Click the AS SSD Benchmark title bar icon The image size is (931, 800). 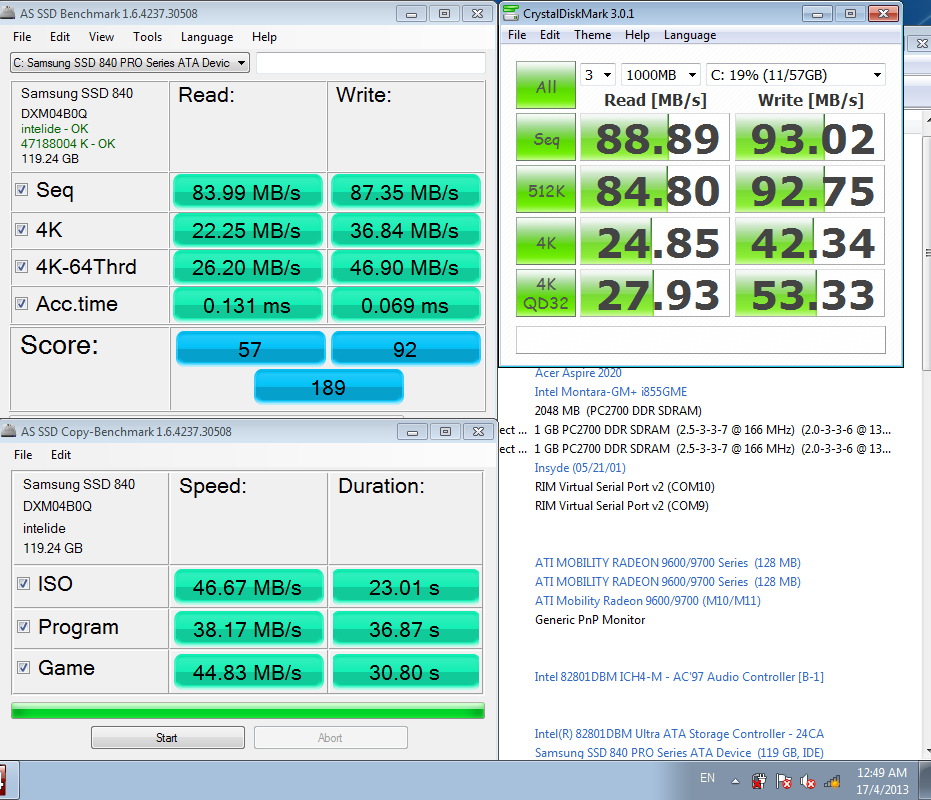(9, 13)
